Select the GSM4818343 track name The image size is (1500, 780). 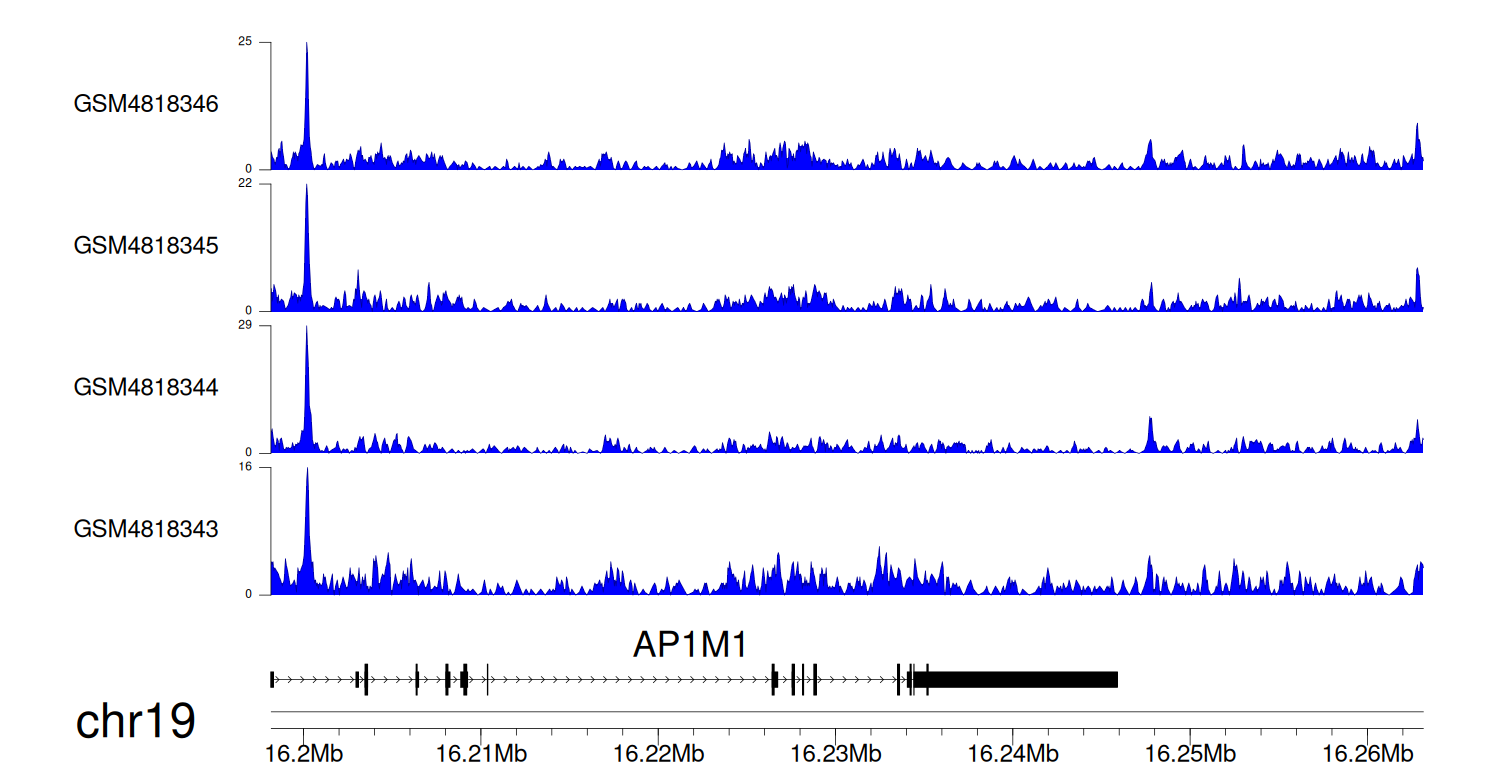(146, 529)
